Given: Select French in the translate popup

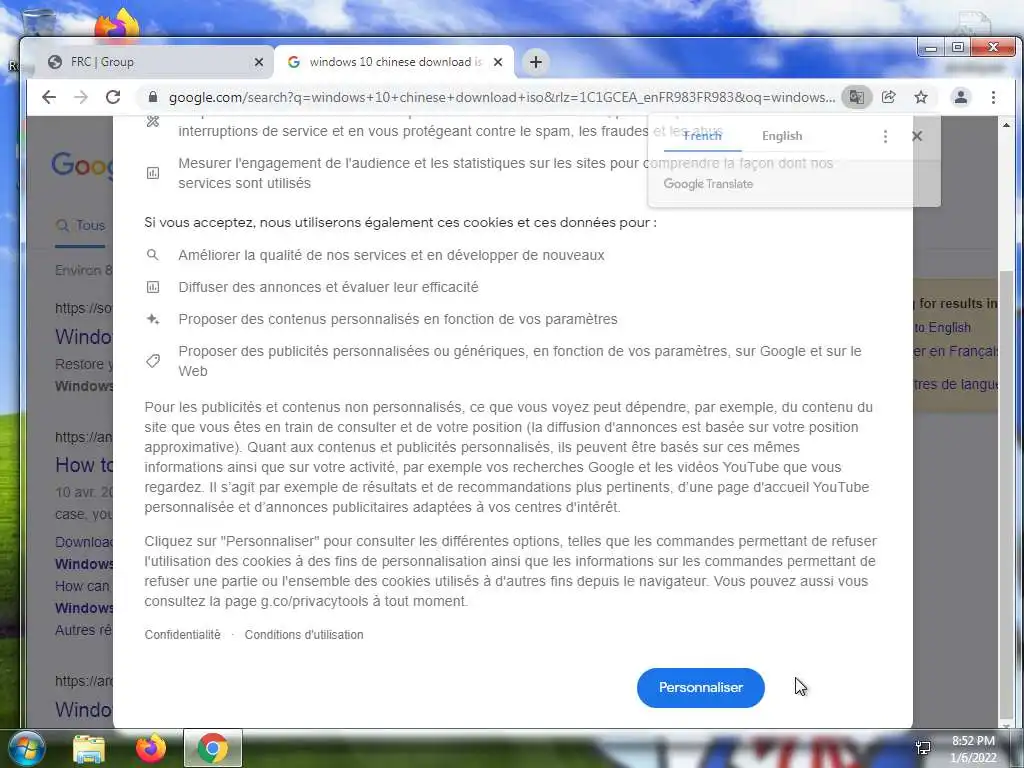Looking at the screenshot, I should coord(702,136).
